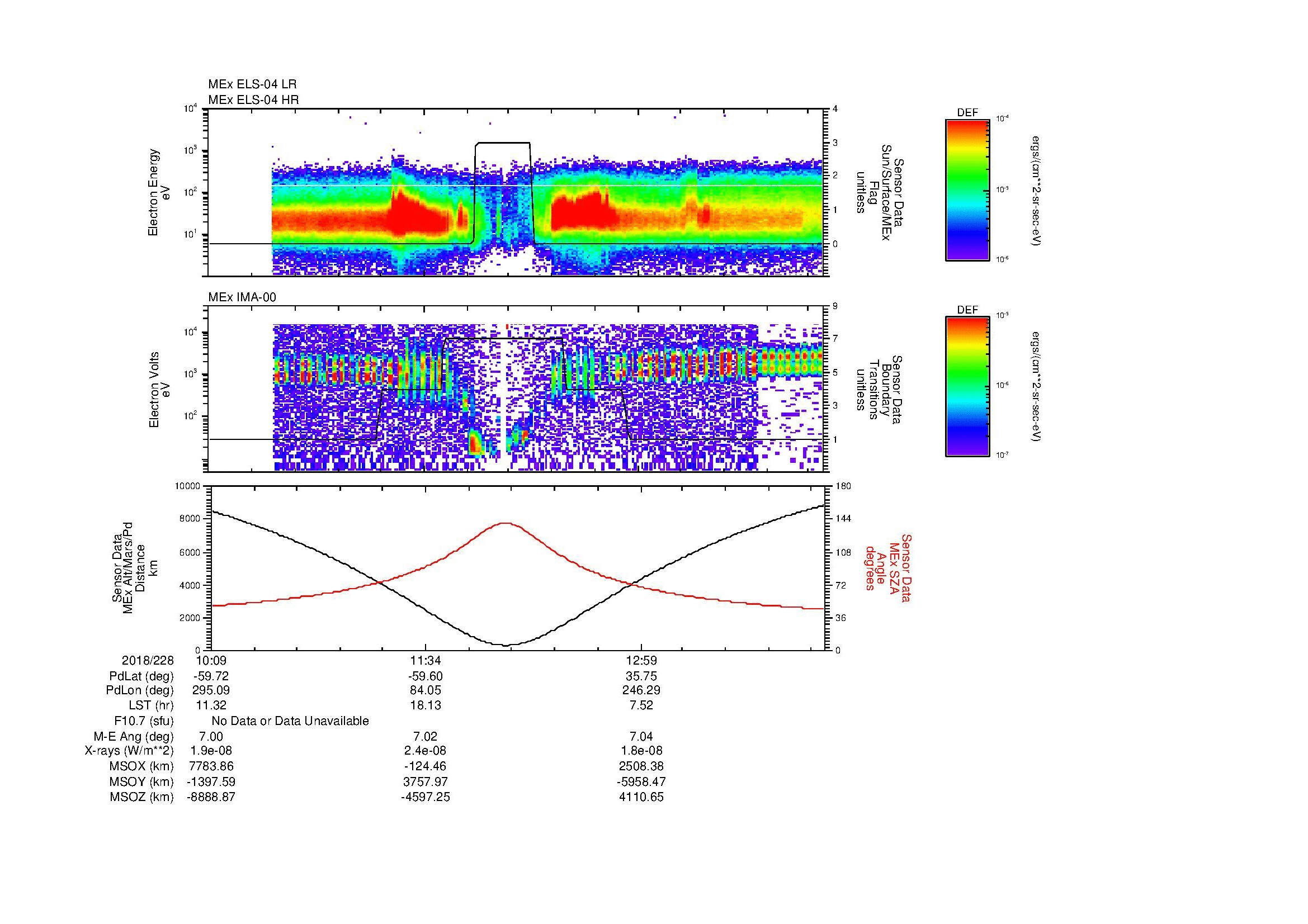Viewport: 1308px width, 924px height.
Task: Click the M-E Ang value '7.00'
Action: point(211,737)
